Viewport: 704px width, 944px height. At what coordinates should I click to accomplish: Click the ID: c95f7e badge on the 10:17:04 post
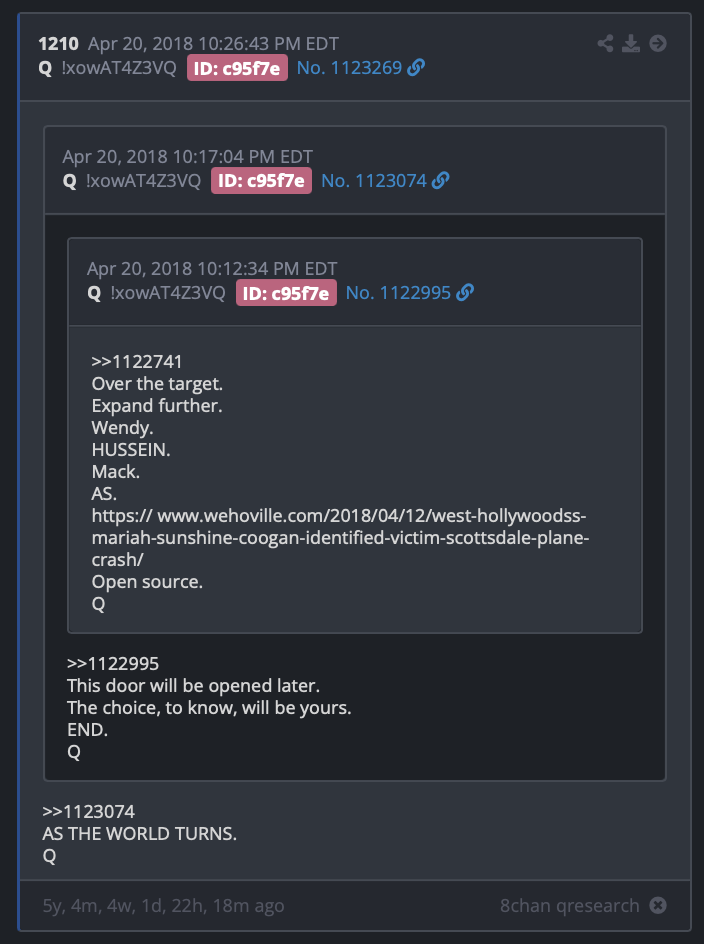pos(261,181)
